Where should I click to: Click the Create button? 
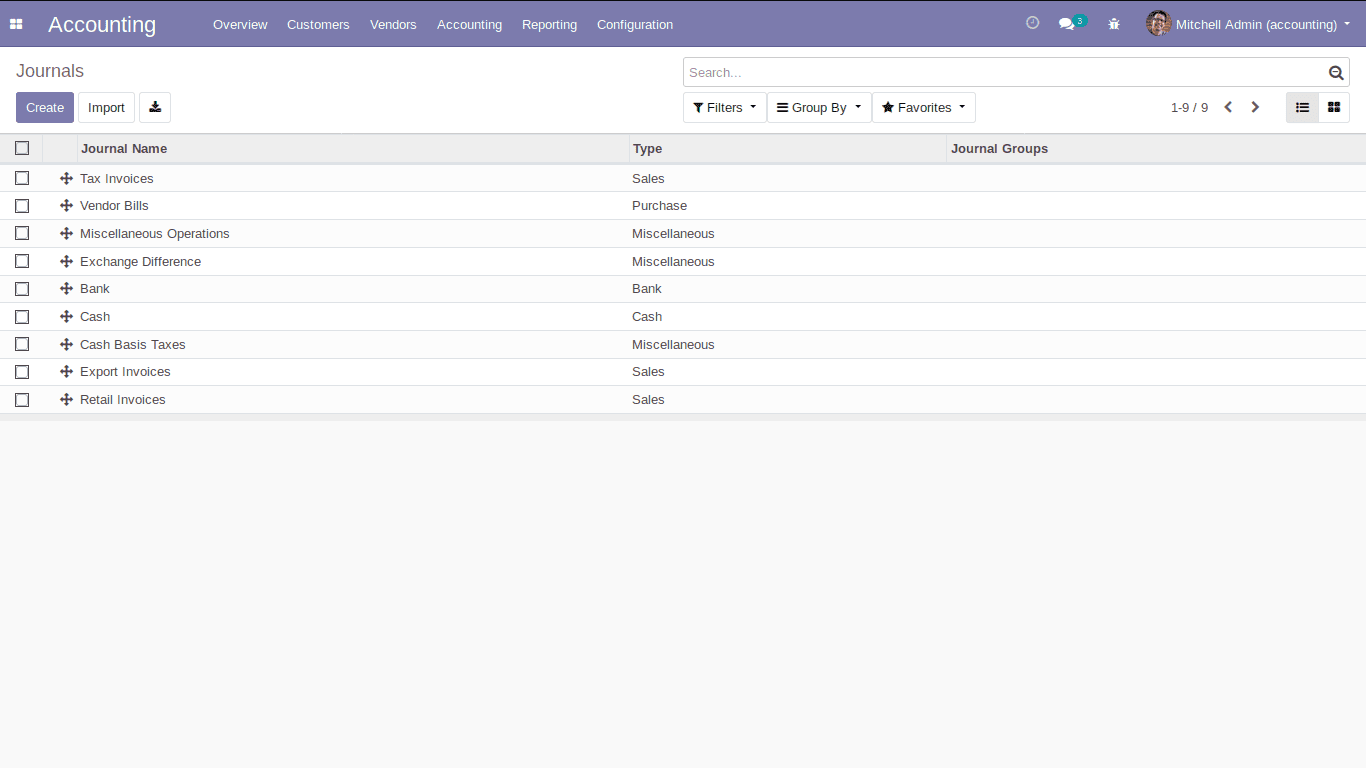[45, 107]
